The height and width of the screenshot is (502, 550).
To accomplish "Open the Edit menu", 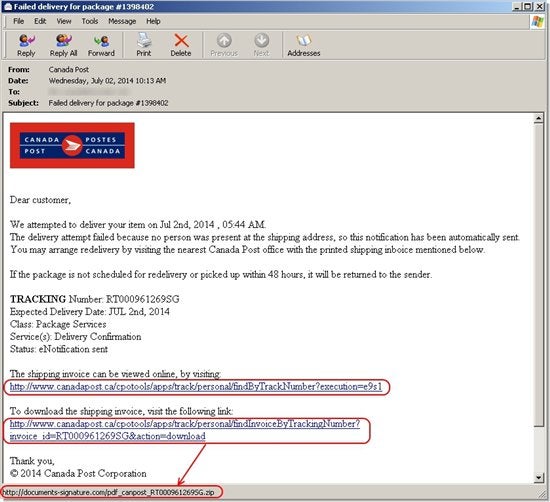I will [x=40, y=21].
